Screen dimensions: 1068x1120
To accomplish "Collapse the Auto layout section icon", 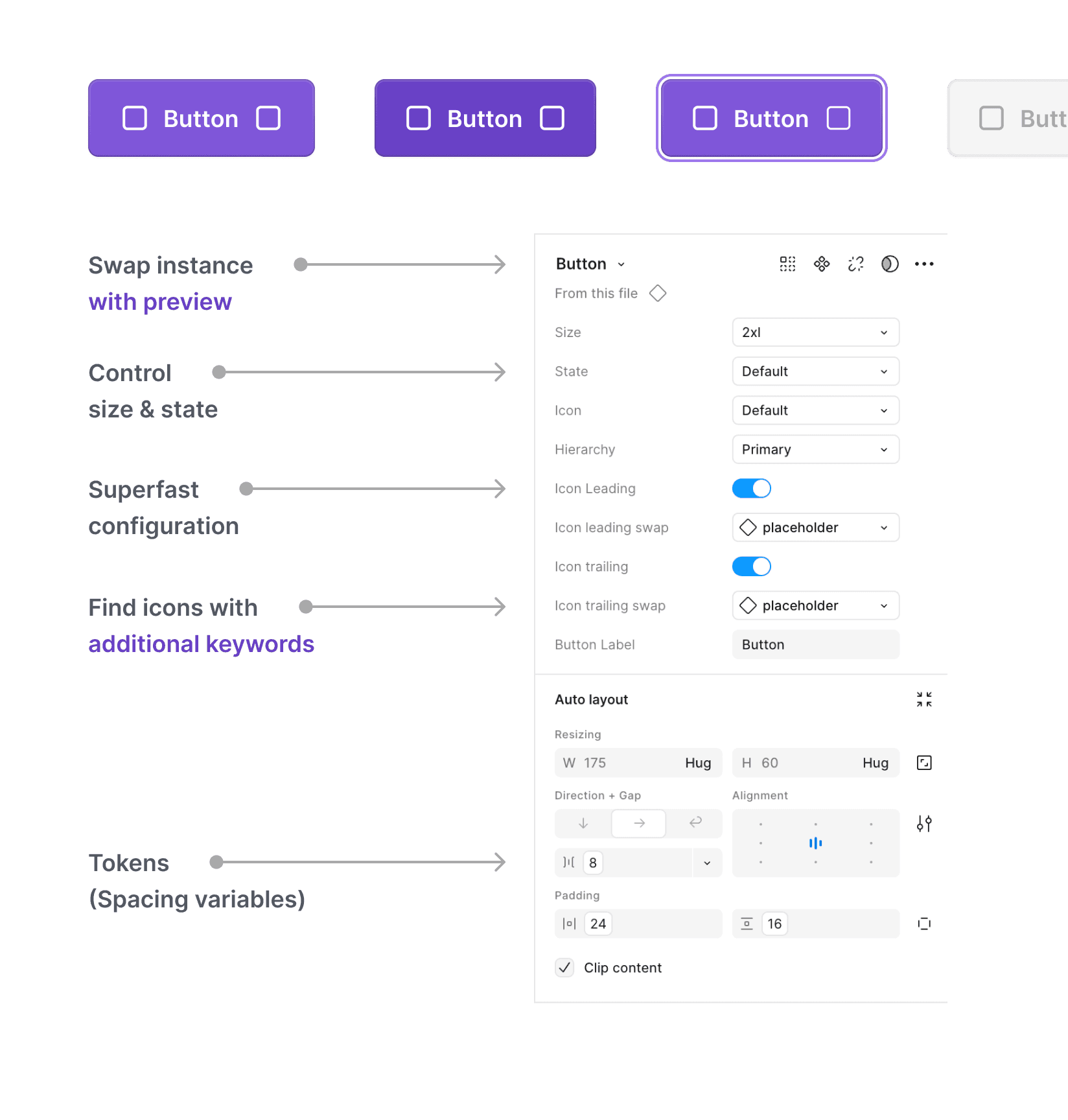I will (924, 699).
